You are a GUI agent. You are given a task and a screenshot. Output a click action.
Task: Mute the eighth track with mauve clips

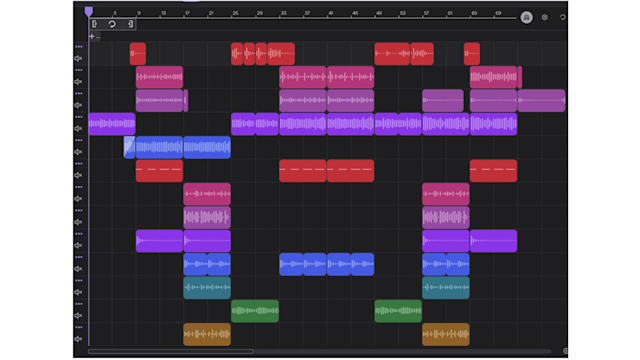click(78, 222)
